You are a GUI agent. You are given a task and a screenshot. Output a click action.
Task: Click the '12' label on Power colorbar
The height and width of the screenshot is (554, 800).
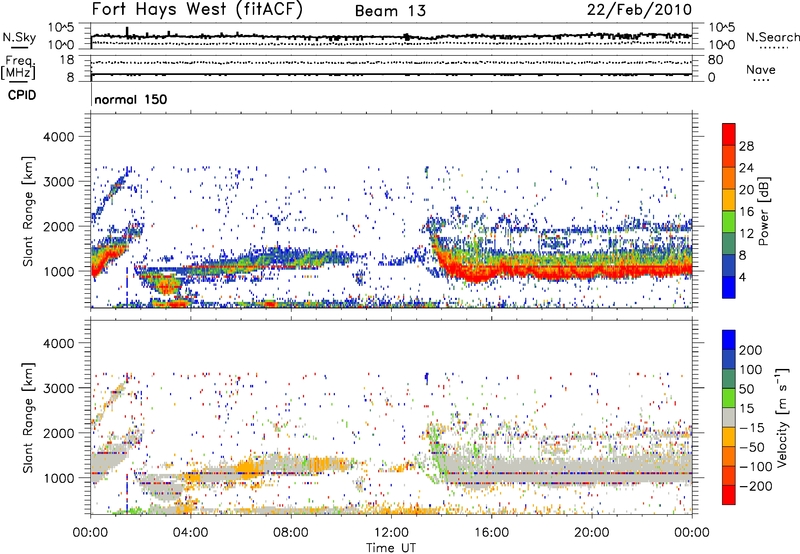tap(746, 234)
